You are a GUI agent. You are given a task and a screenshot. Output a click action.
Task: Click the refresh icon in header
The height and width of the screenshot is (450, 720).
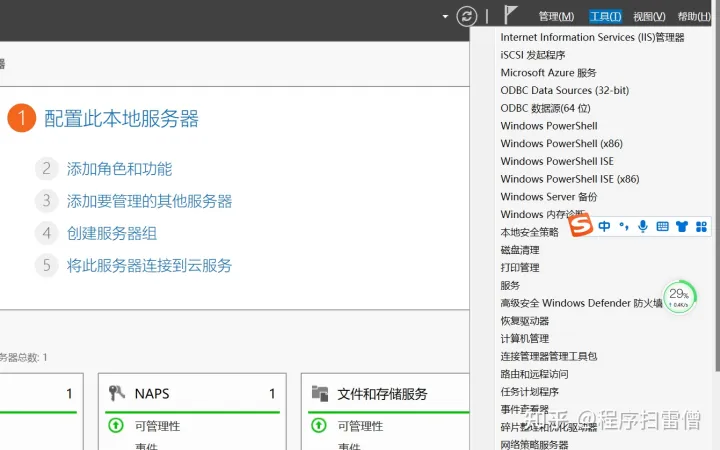point(467,17)
